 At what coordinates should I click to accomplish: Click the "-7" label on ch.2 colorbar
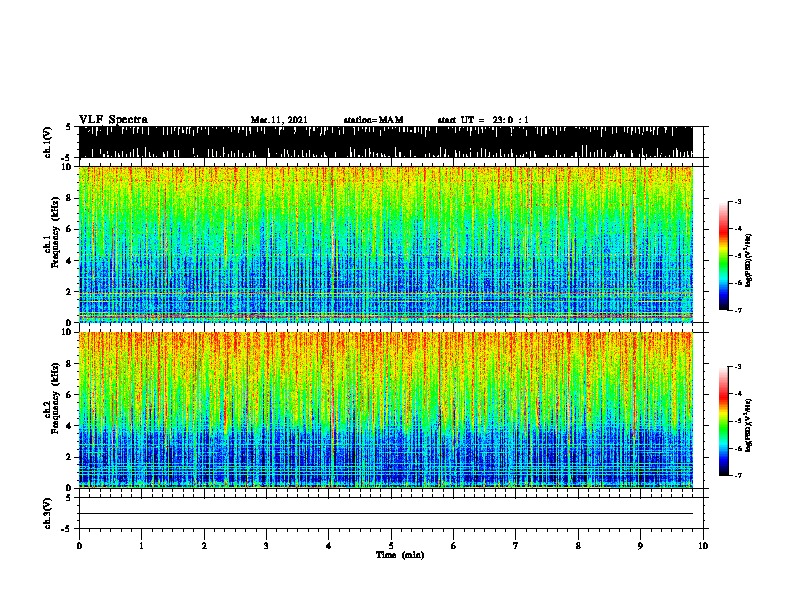(x=738, y=476)
